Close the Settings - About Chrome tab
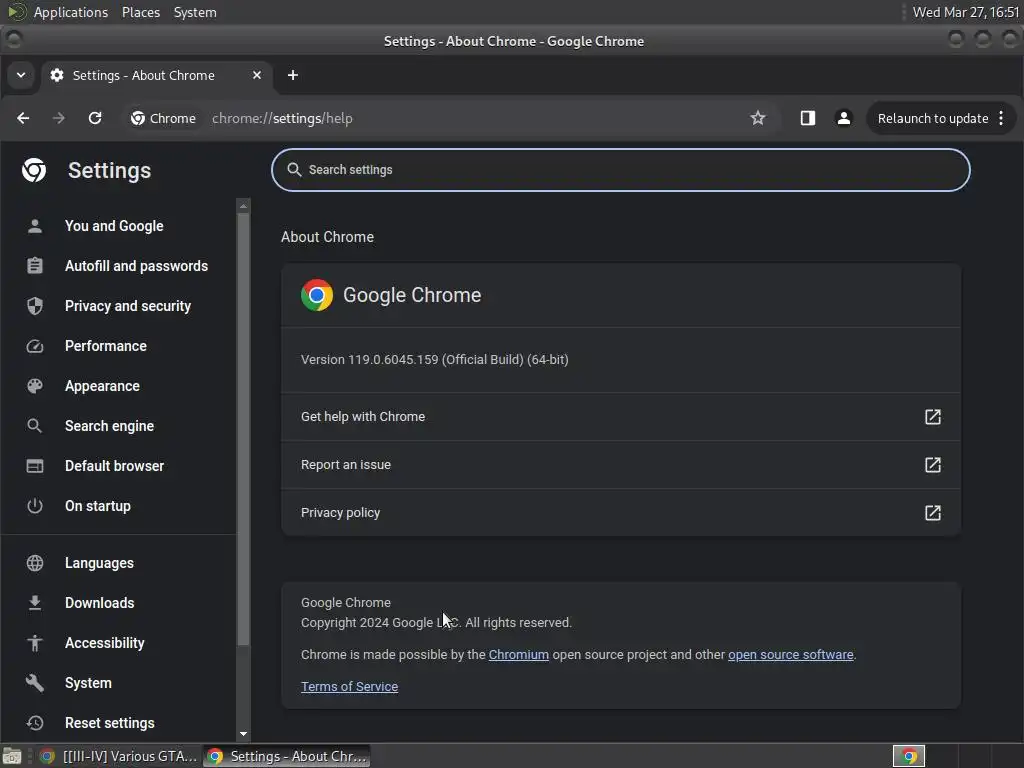Image resolution: width=1024 pixels, height=768 pixels. coord(257,75)
